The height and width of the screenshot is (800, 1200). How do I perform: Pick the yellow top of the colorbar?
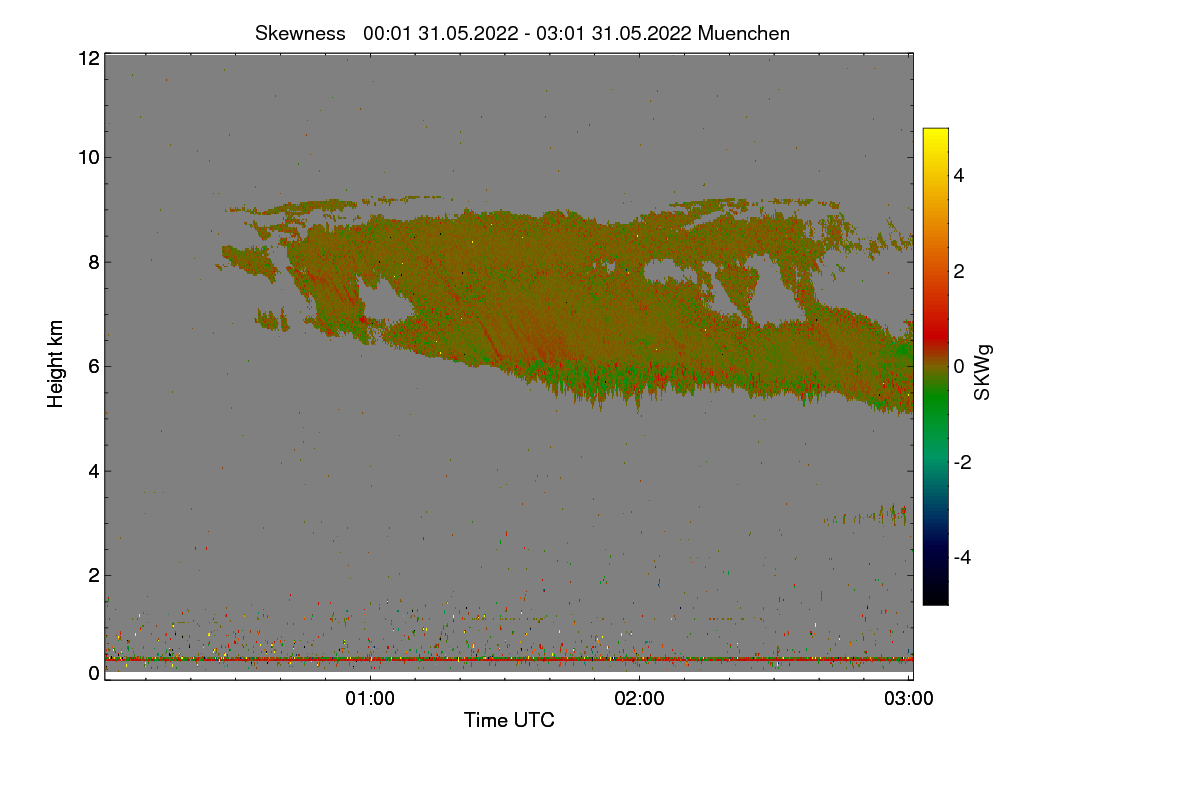pos(935,135)
